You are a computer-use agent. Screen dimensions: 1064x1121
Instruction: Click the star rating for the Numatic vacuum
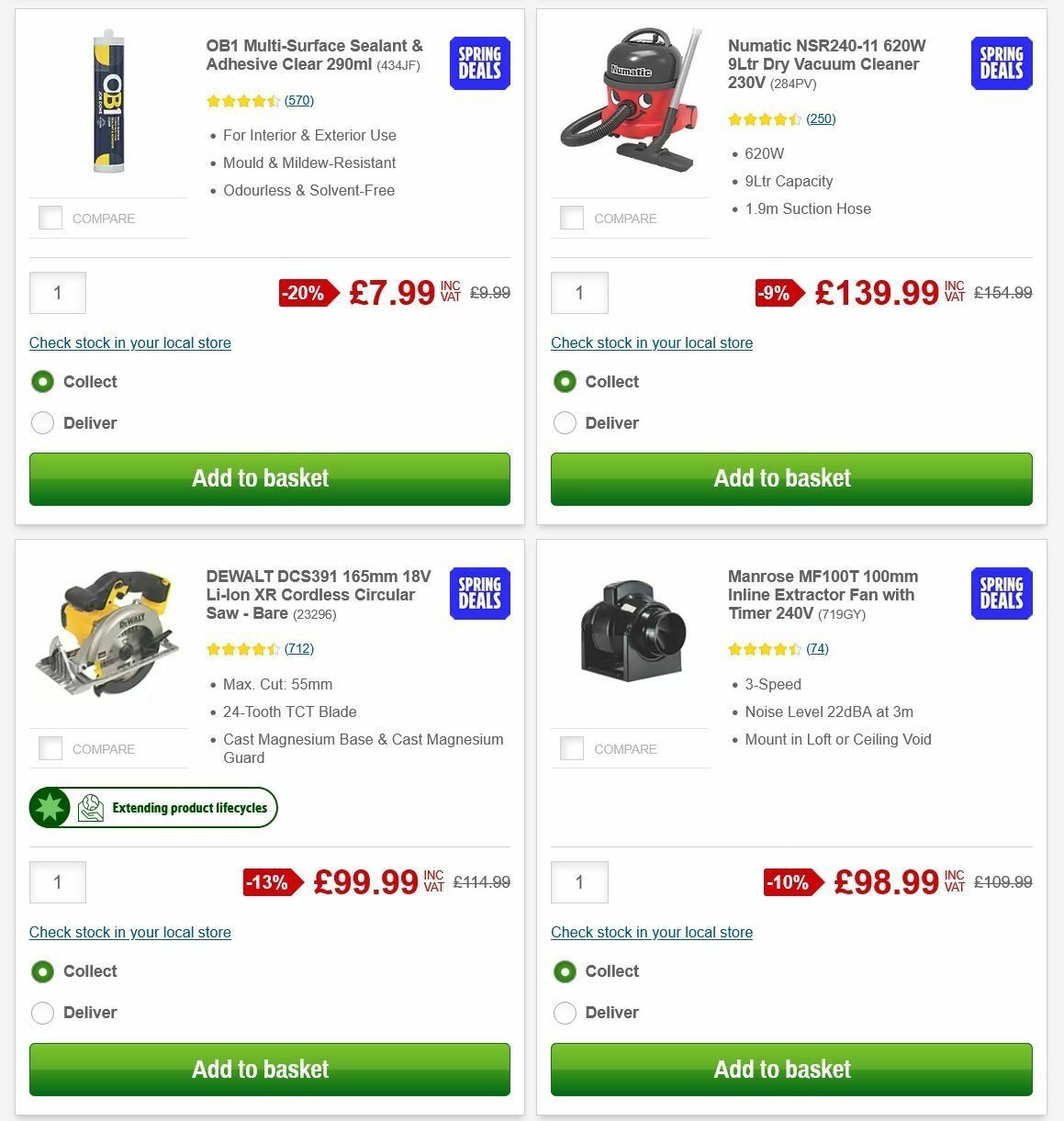click(x=765, y=118)
